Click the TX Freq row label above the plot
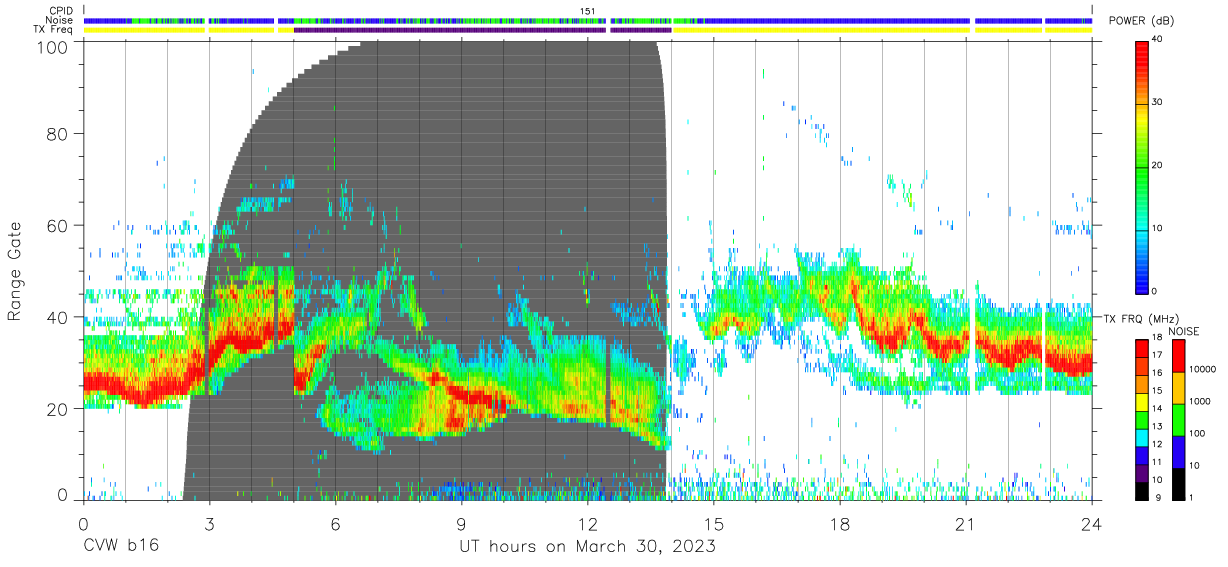1228x567 pixels. 54,30
